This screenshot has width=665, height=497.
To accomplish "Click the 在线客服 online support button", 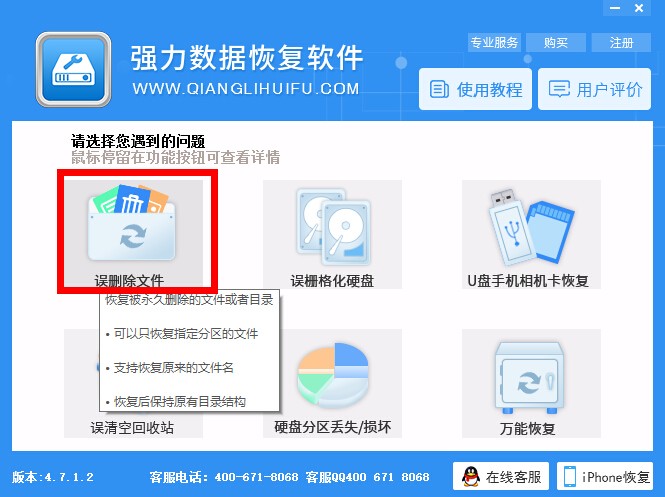I will click(500, 476).
